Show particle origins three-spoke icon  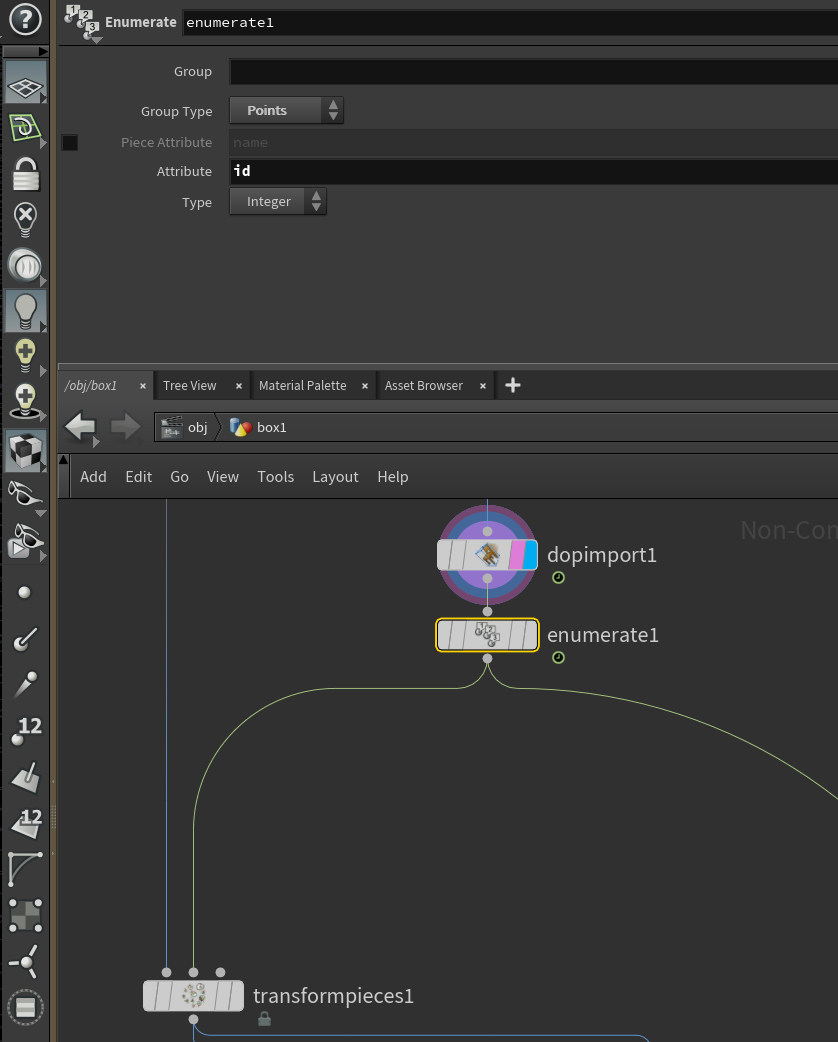(25, 961)
